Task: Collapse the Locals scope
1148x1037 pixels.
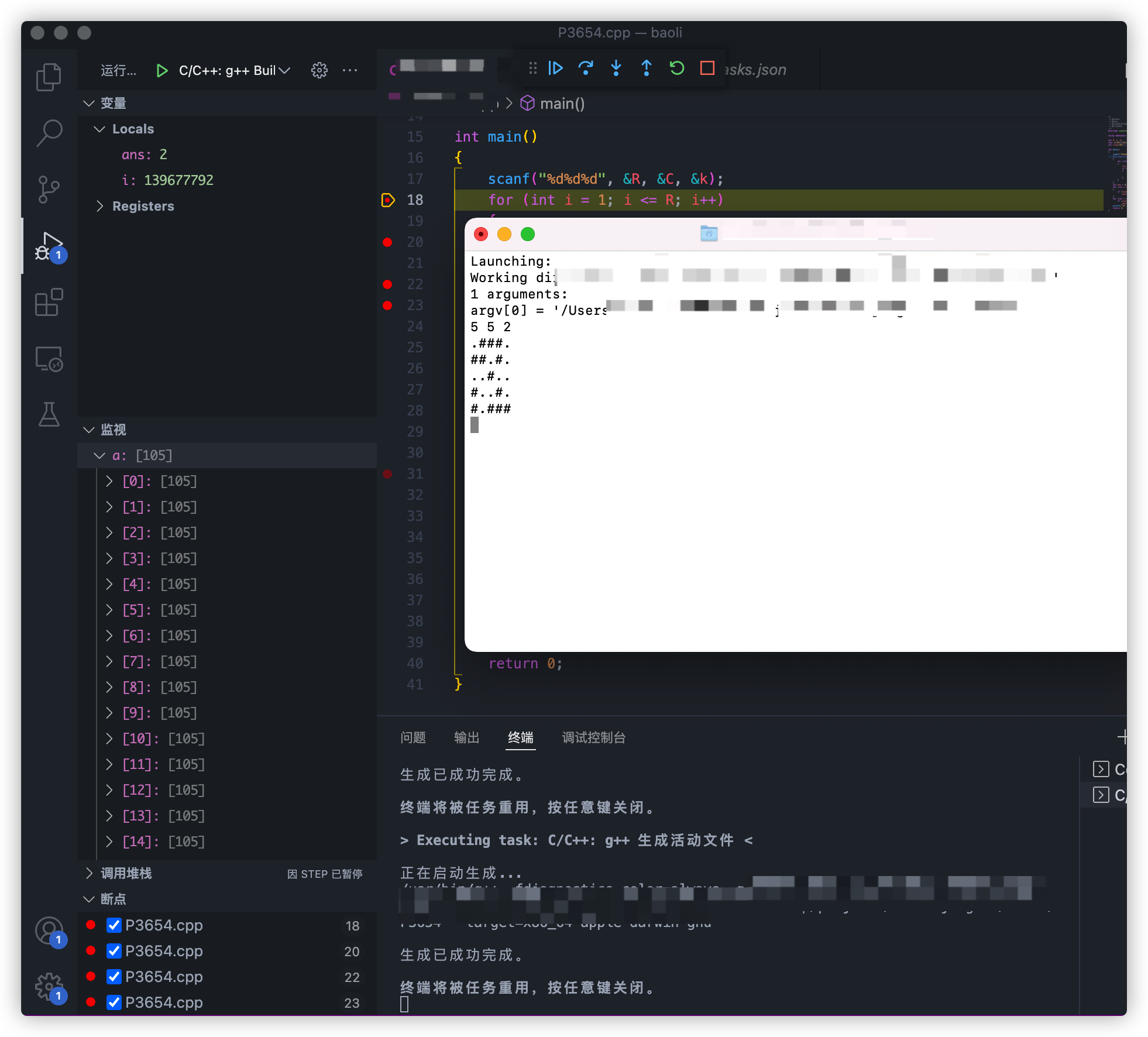Action: (99, 129)
